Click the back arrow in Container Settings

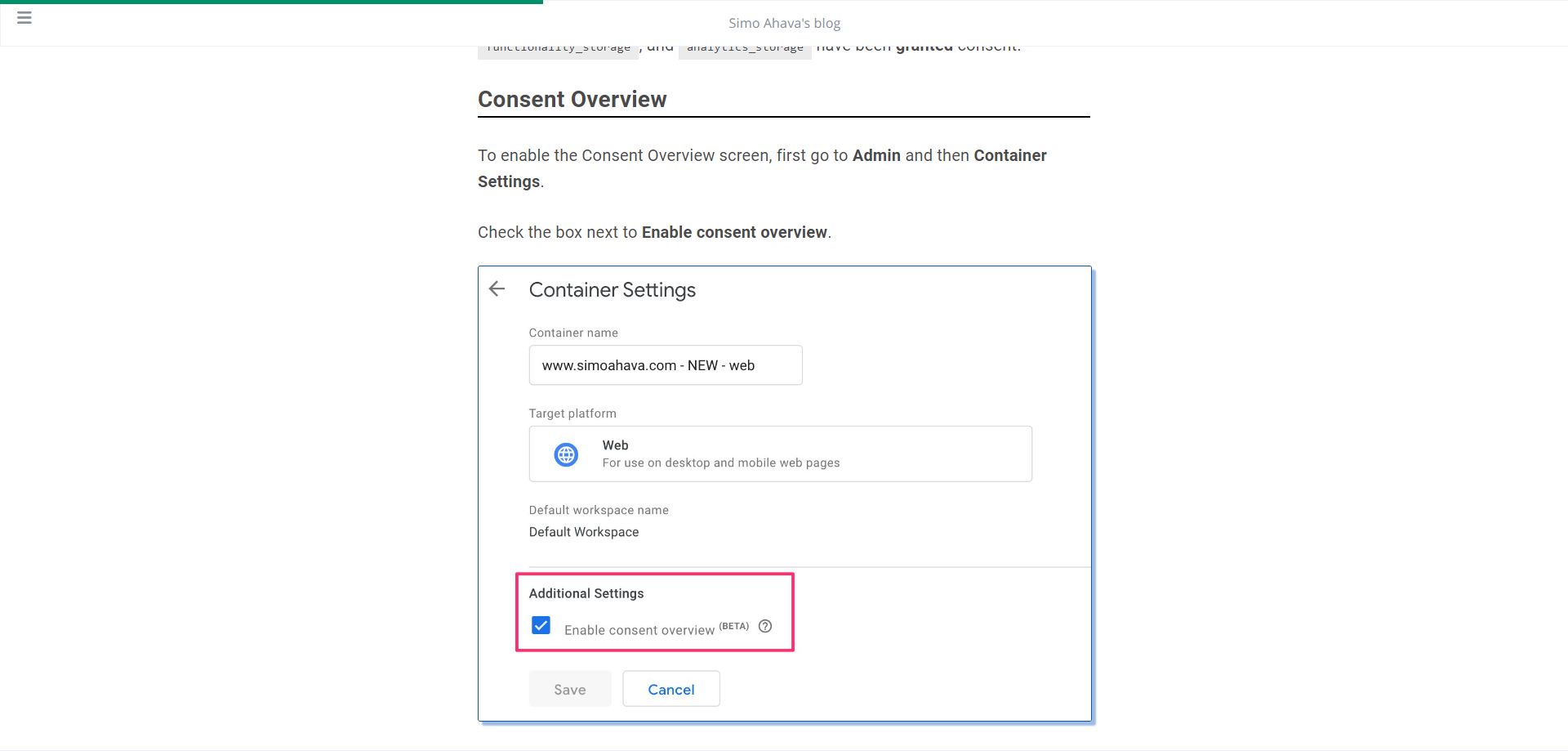tap(497, 288)
